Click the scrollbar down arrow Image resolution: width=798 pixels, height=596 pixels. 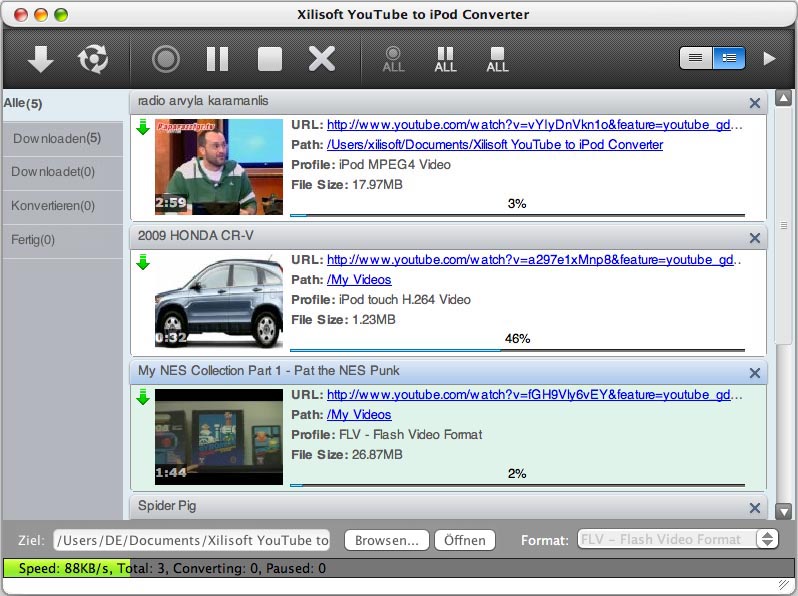[x=783, y=510]
